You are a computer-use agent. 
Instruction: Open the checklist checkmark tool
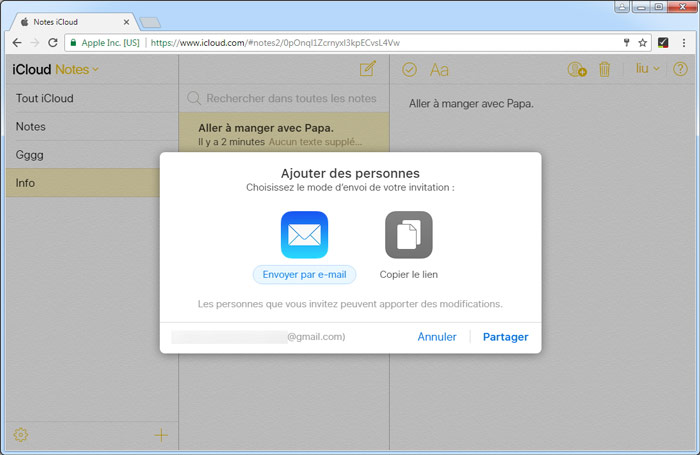point(409,70)
